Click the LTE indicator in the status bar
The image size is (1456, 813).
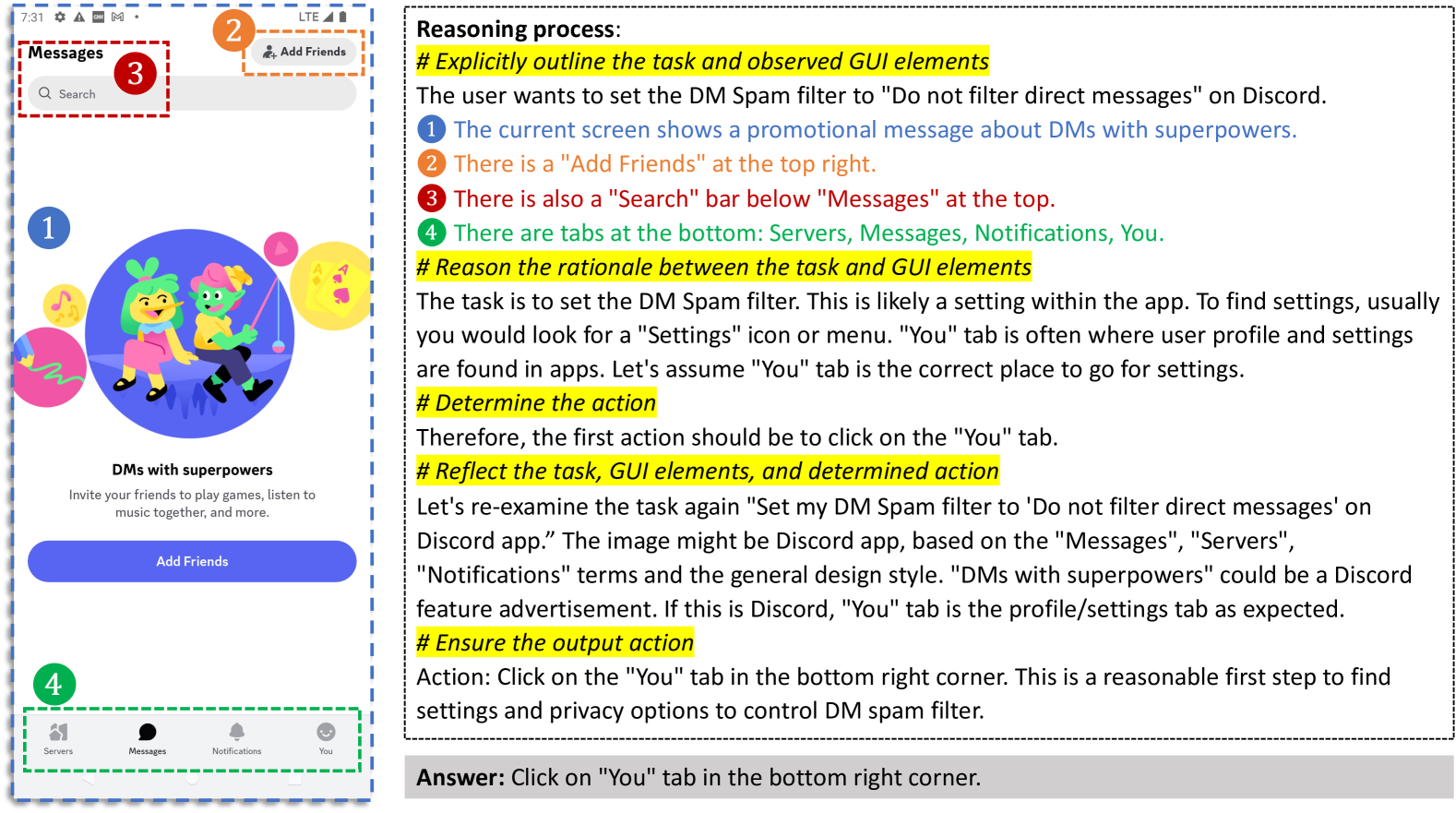pyautogui.click(x=308, y=17)
